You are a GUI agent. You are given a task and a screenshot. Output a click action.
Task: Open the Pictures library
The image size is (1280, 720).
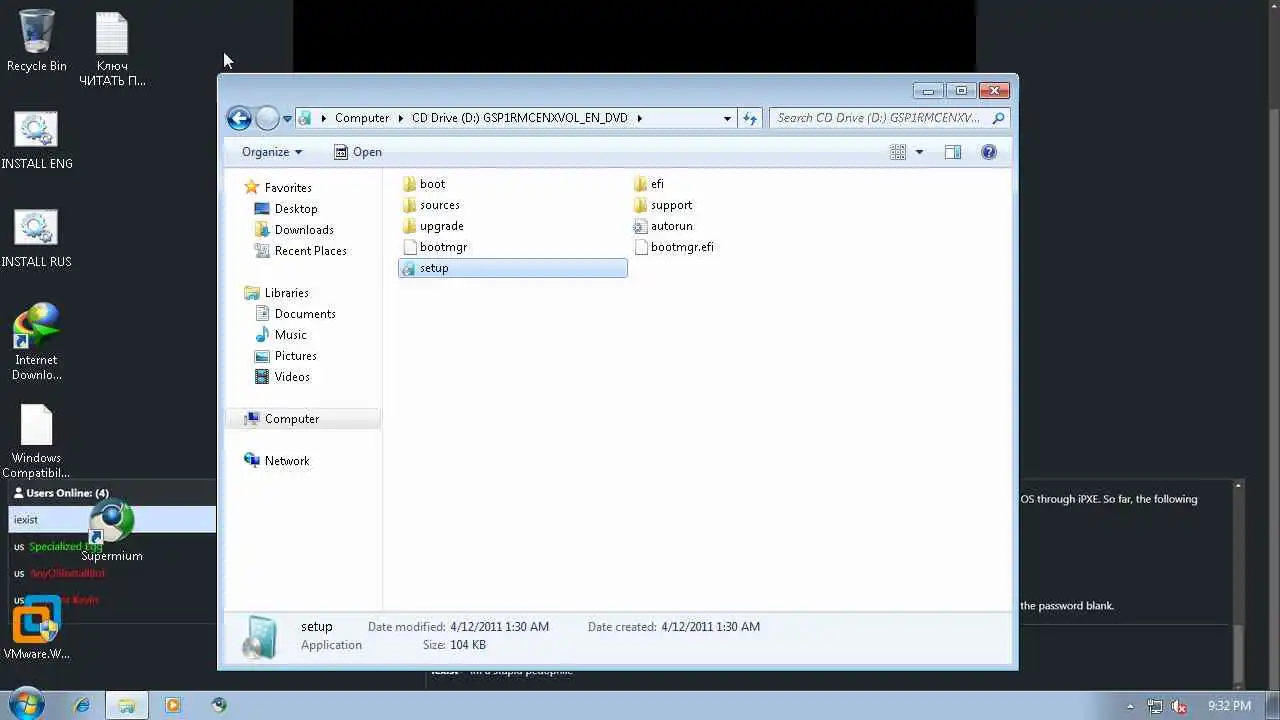[285, 356]
